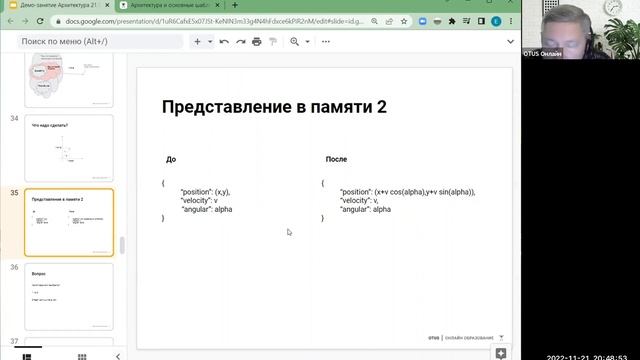Redo the last action
The height and width of the screenshot is (360, 640).
click(240, 42)
